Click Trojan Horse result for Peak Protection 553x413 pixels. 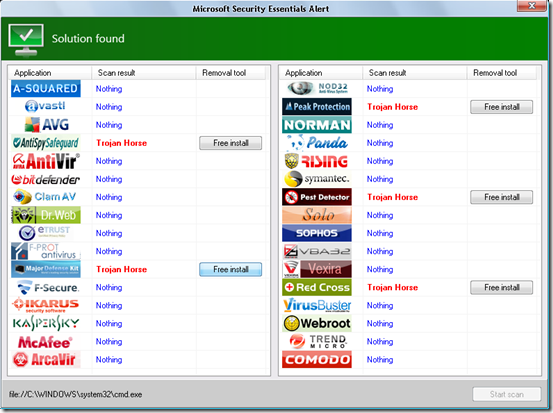393,107
